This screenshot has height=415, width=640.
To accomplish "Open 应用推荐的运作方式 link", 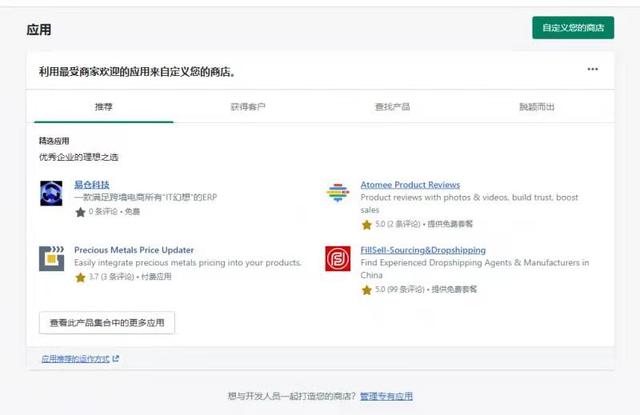I will pyautogui.click(x=76, y=359).
